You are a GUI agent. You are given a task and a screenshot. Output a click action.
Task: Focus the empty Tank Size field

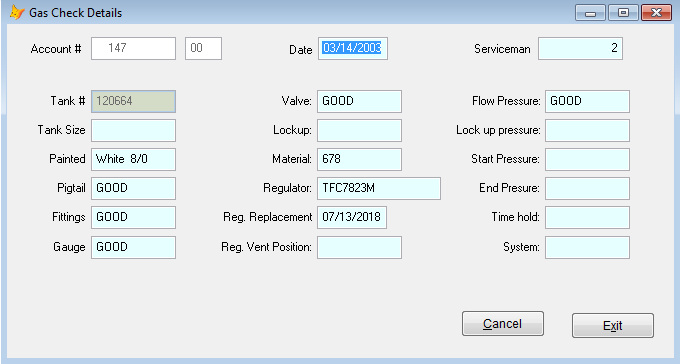tap(133, 131)
